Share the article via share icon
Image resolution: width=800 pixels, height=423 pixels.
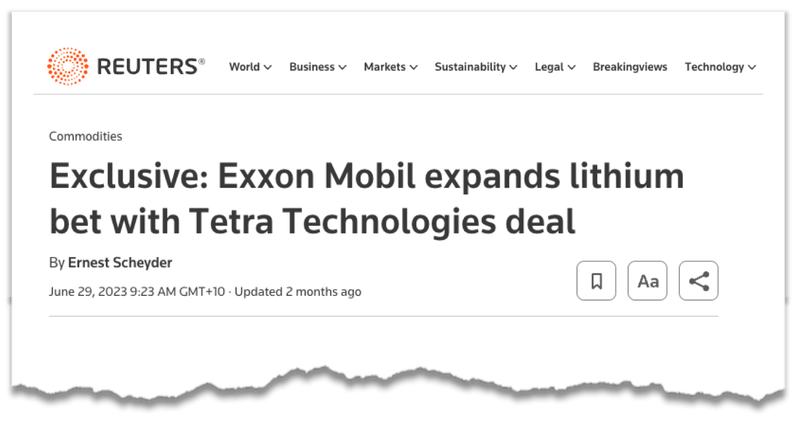[698, 281]
